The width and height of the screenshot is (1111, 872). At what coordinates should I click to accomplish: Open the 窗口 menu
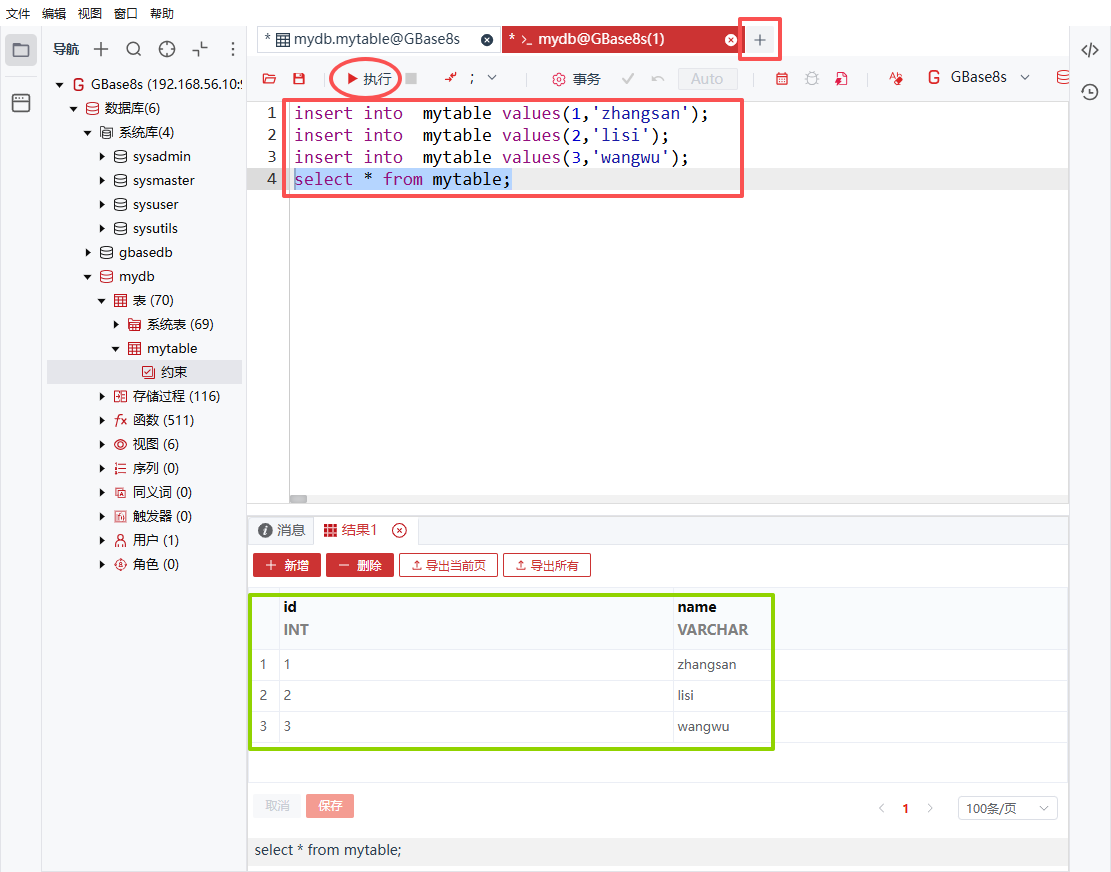(125, 13)
